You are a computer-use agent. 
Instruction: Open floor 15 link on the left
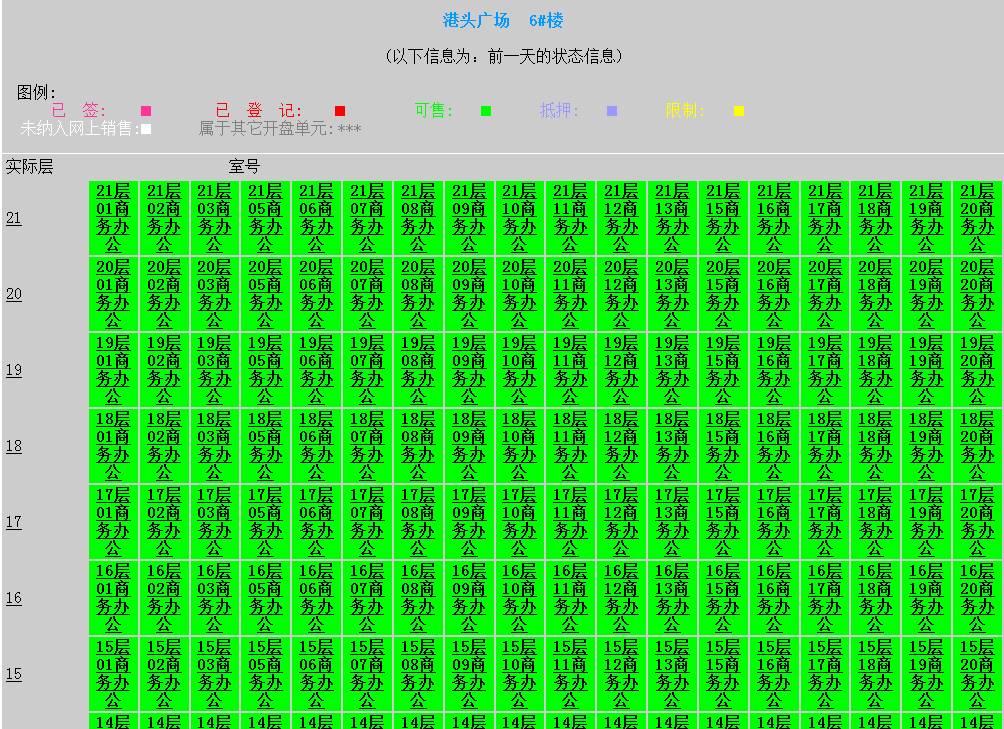click(12, 674)
